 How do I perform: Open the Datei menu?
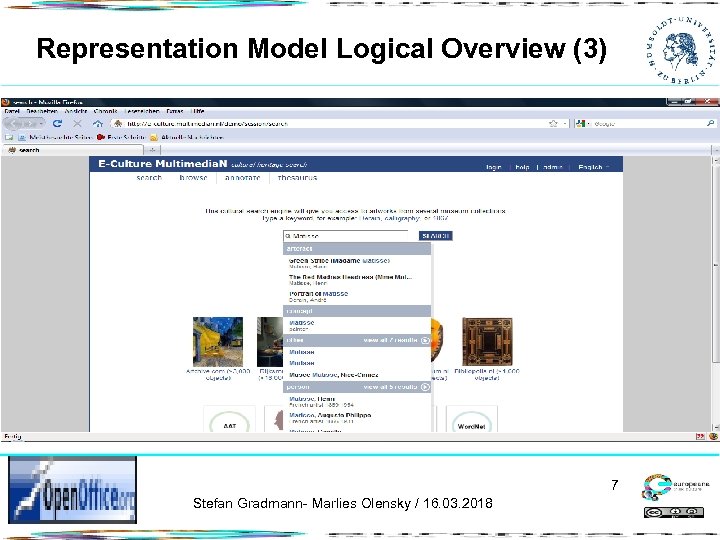pyautogui.click(x=11, y=111)
